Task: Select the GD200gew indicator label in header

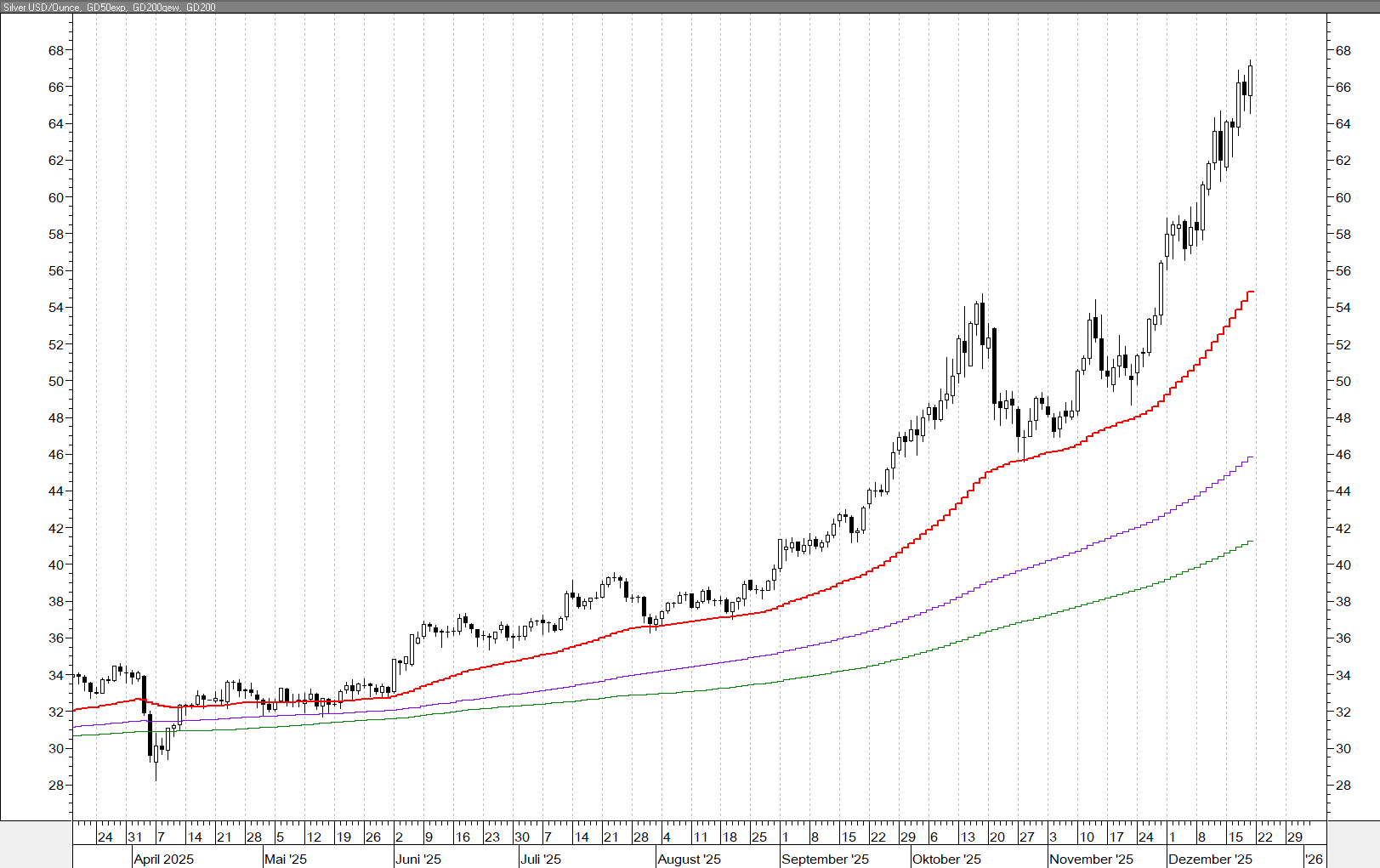Action: click(x=156, y=7)
